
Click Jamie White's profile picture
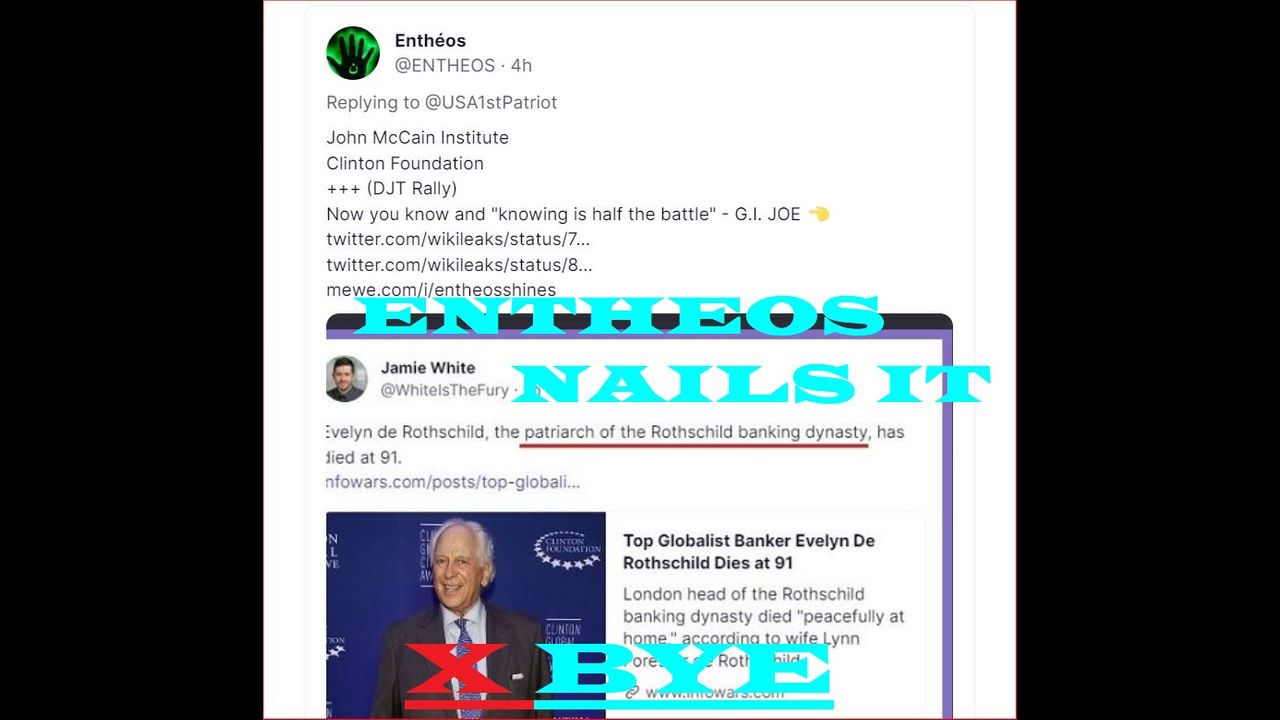point(346,379)
